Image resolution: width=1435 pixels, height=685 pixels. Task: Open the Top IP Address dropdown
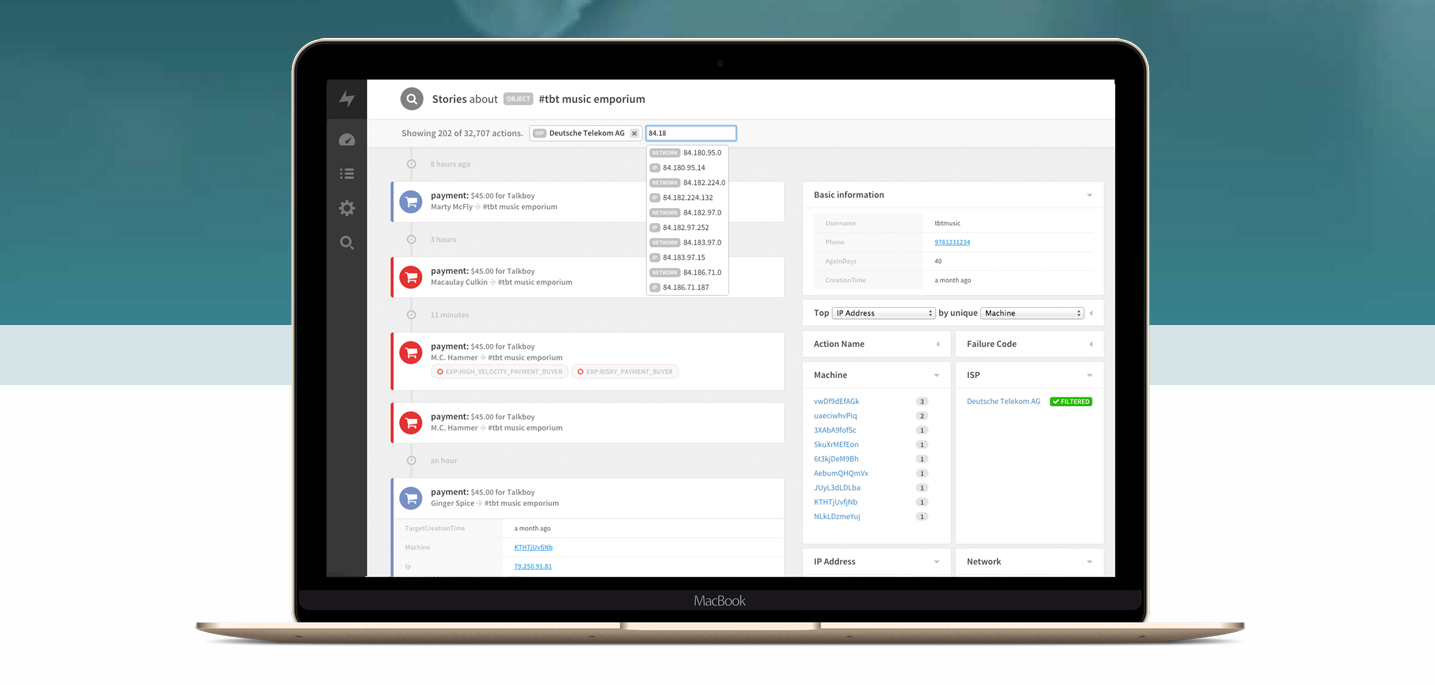884,313
